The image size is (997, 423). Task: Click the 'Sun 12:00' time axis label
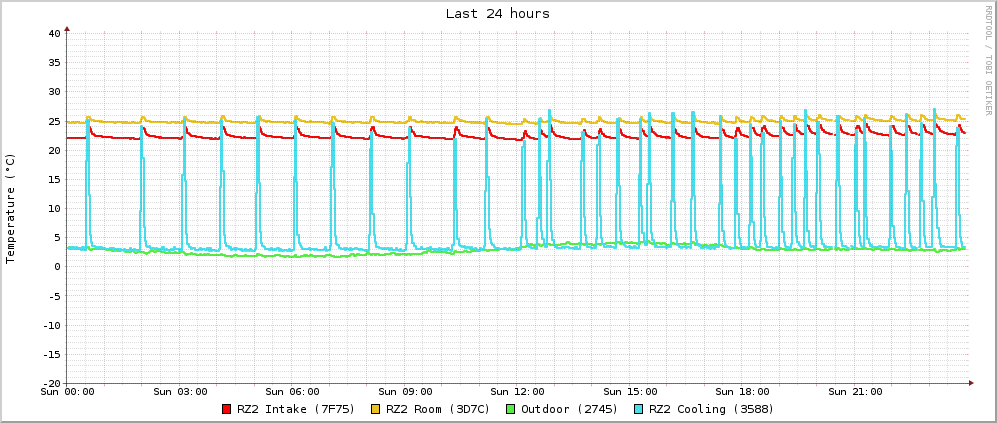click(518, 391)
